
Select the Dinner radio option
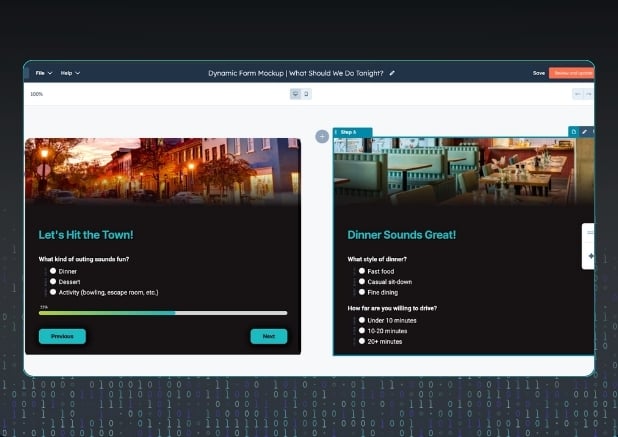click(x=53, y=271)
